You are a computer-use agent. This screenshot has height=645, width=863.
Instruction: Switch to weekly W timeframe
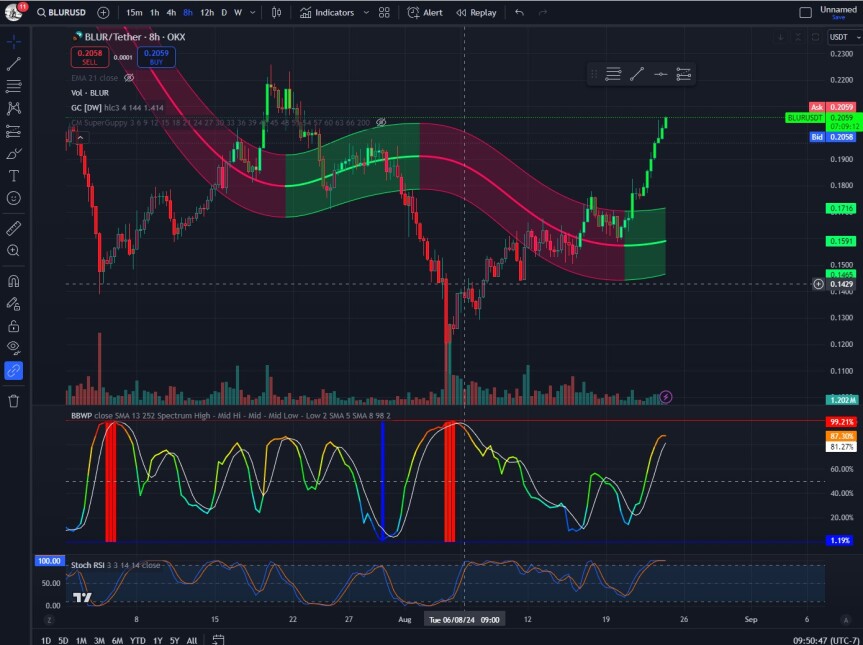238,13
